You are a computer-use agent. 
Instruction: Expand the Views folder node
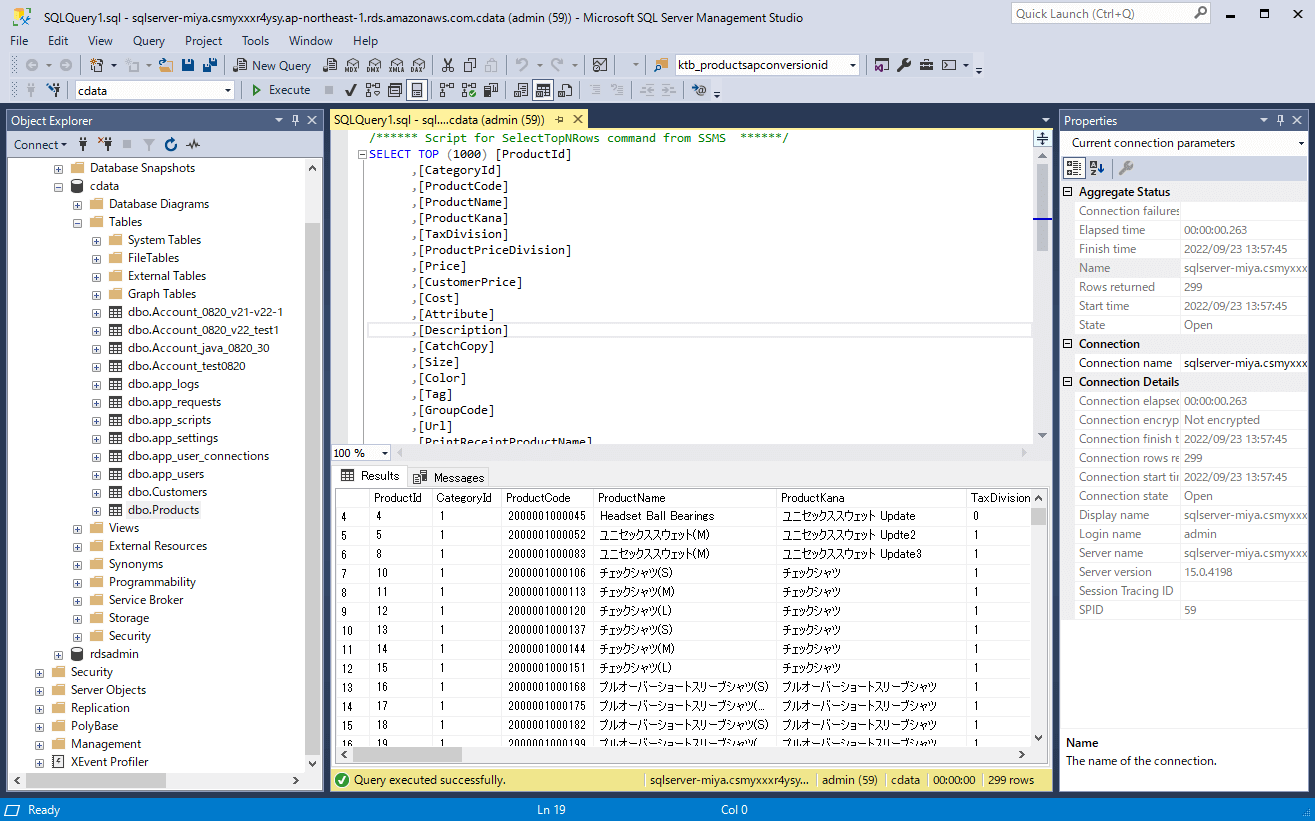(x=78, y=528)
